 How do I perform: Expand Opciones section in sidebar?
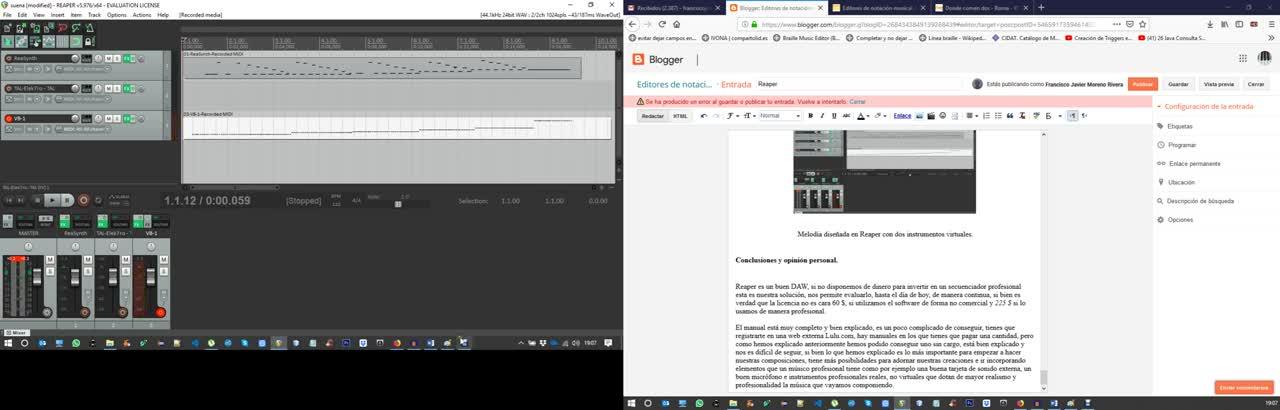pyautogui.click(x=1180, y=219)
